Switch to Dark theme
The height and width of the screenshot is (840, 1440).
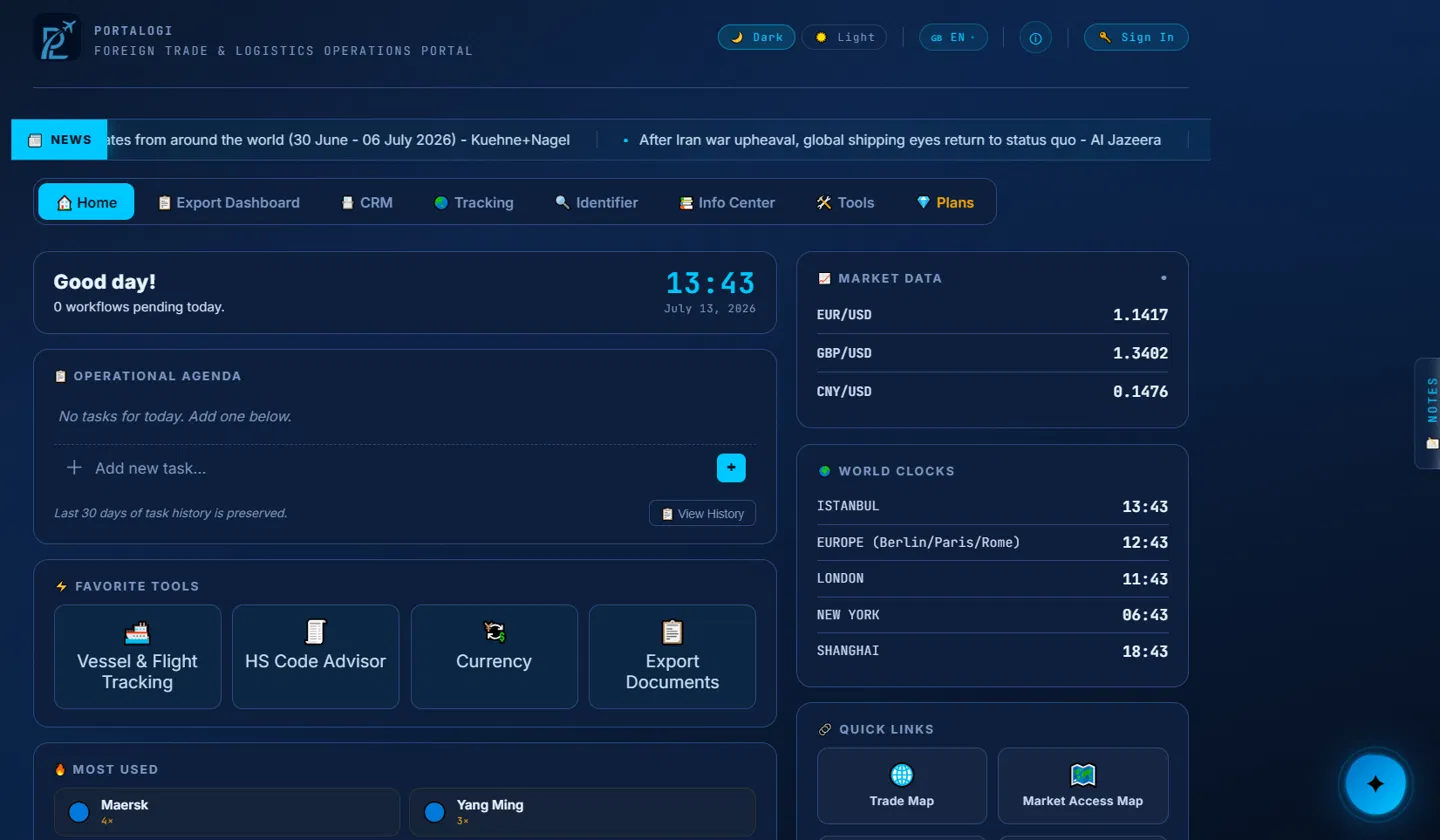757,37
